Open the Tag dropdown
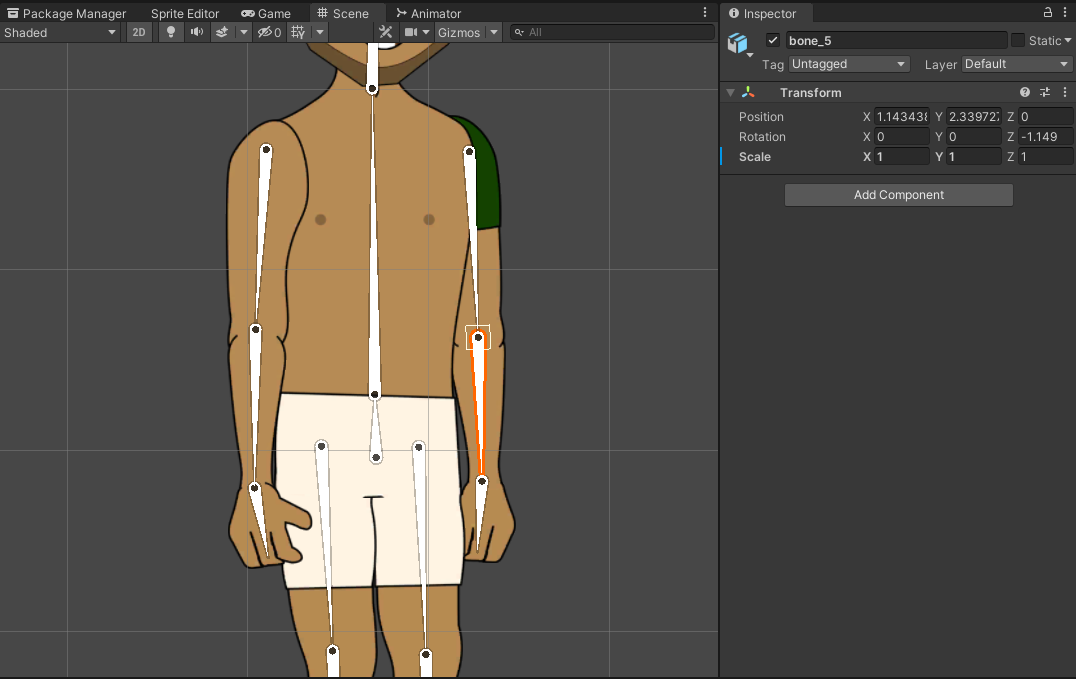 tap(848, 64)
